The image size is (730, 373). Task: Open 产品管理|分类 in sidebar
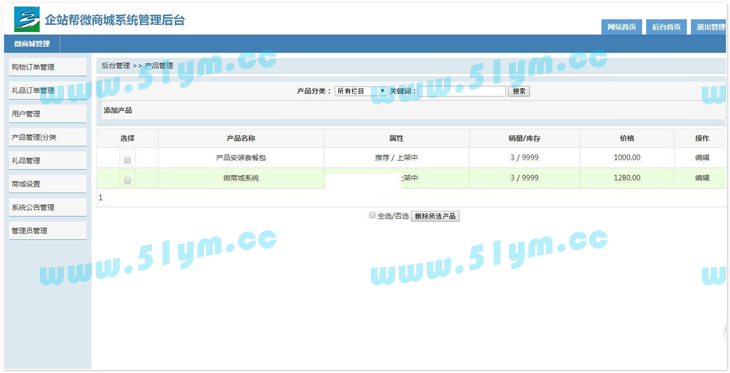click(47, 137)
